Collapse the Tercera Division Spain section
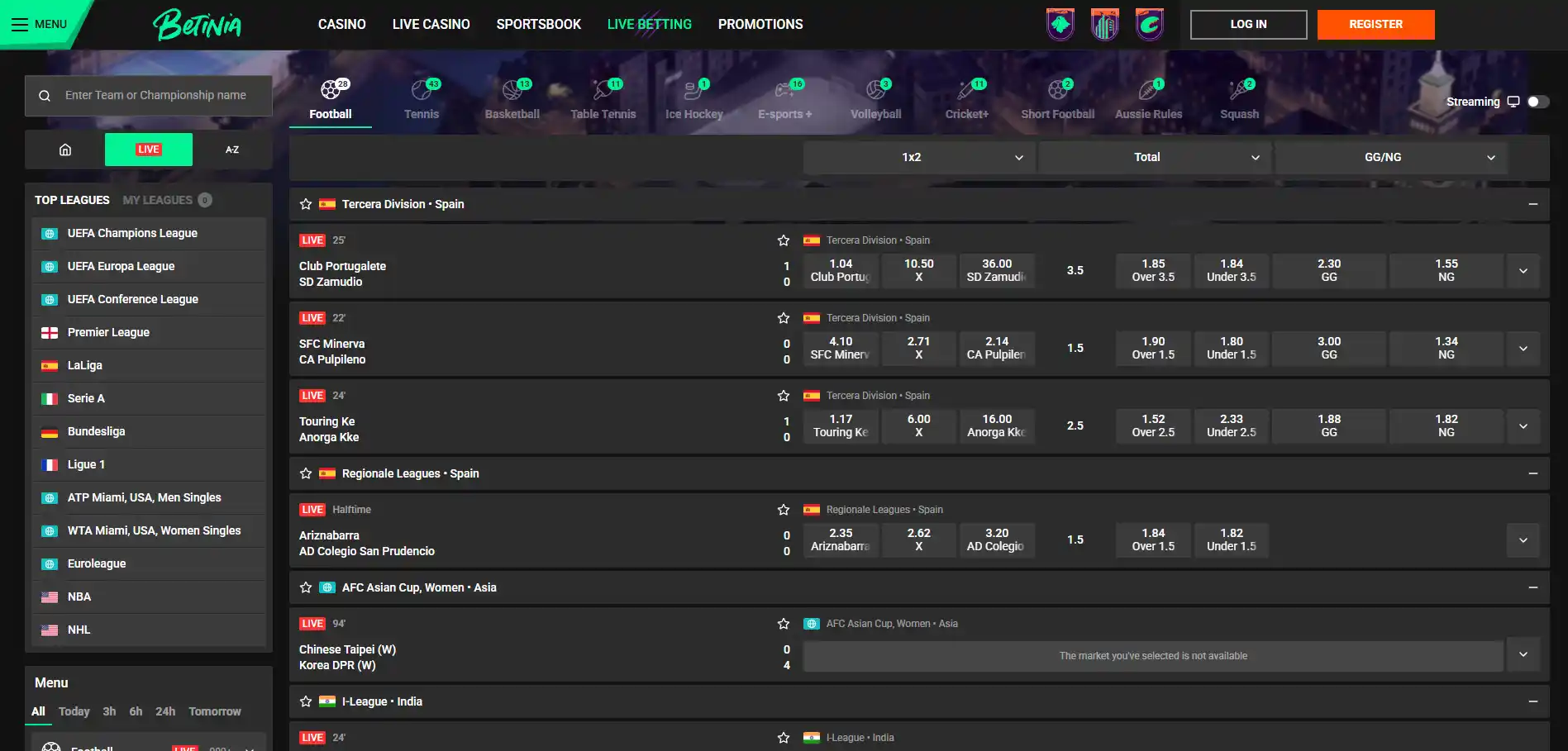The image size is (1568, 751). 1533,204
